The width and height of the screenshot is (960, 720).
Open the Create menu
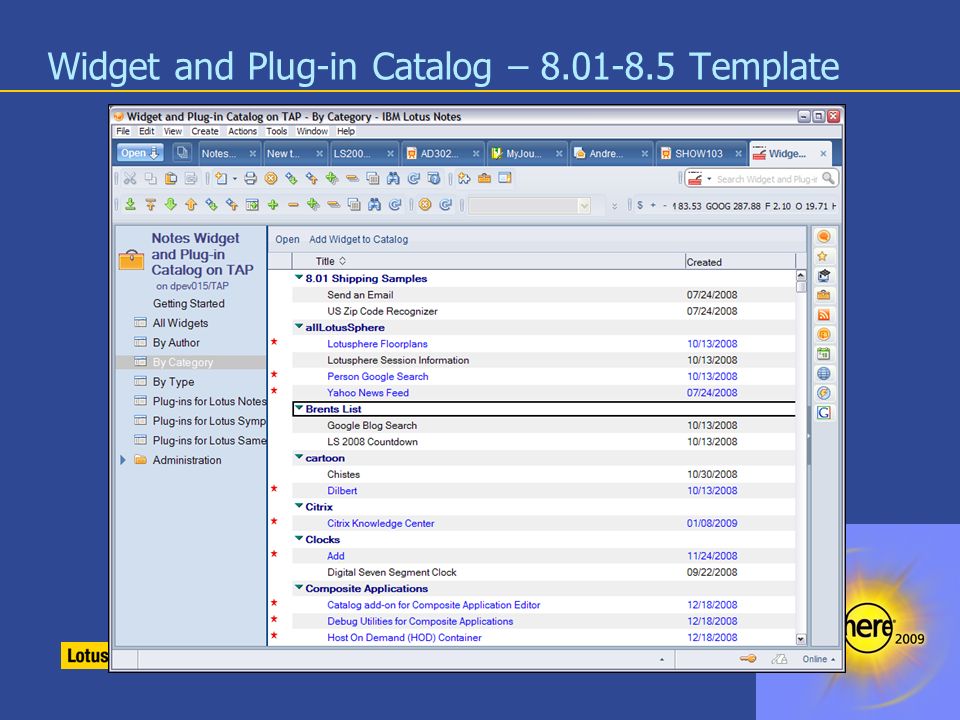[x=204, y=131]
